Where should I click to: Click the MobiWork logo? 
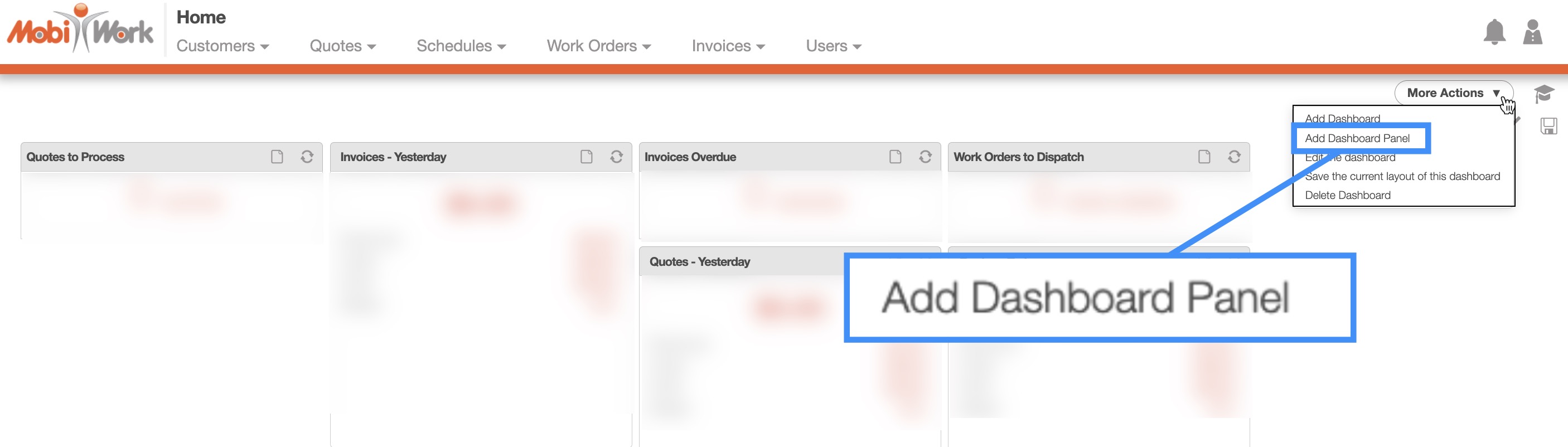(x=80, y=29)
